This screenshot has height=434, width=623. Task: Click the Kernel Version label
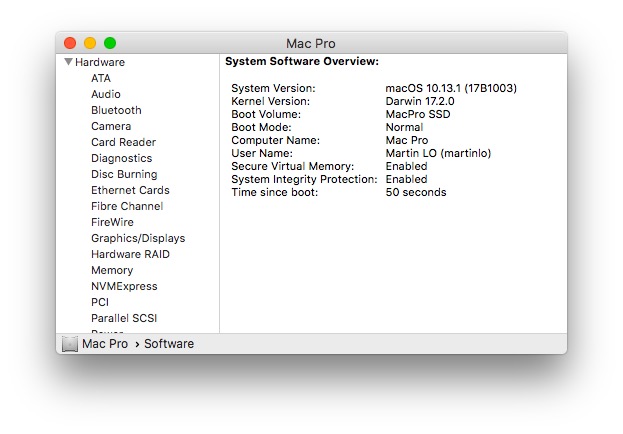pos(271,101)
